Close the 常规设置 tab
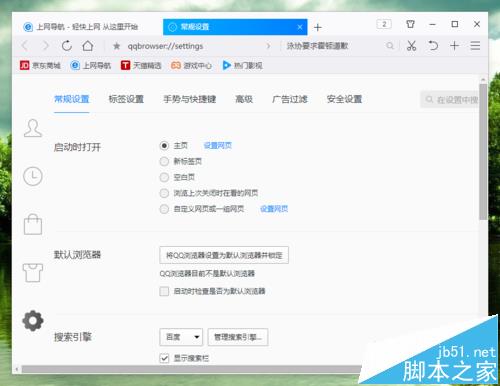The image size is (500, 386). tap(300, 27)
